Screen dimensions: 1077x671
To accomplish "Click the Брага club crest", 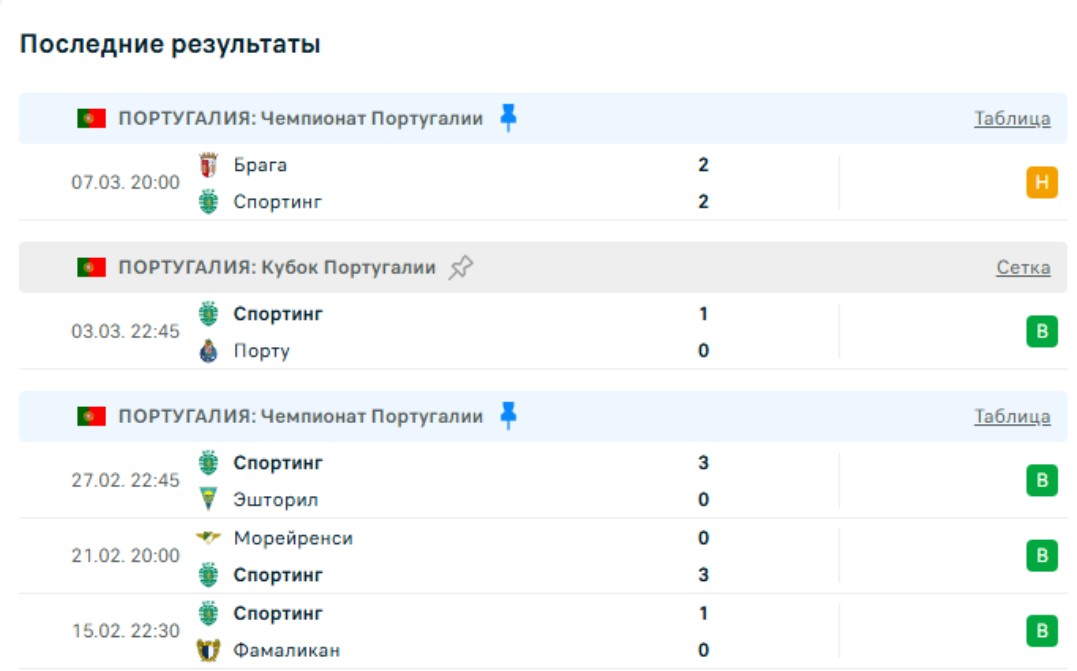I will pos(208,165).
